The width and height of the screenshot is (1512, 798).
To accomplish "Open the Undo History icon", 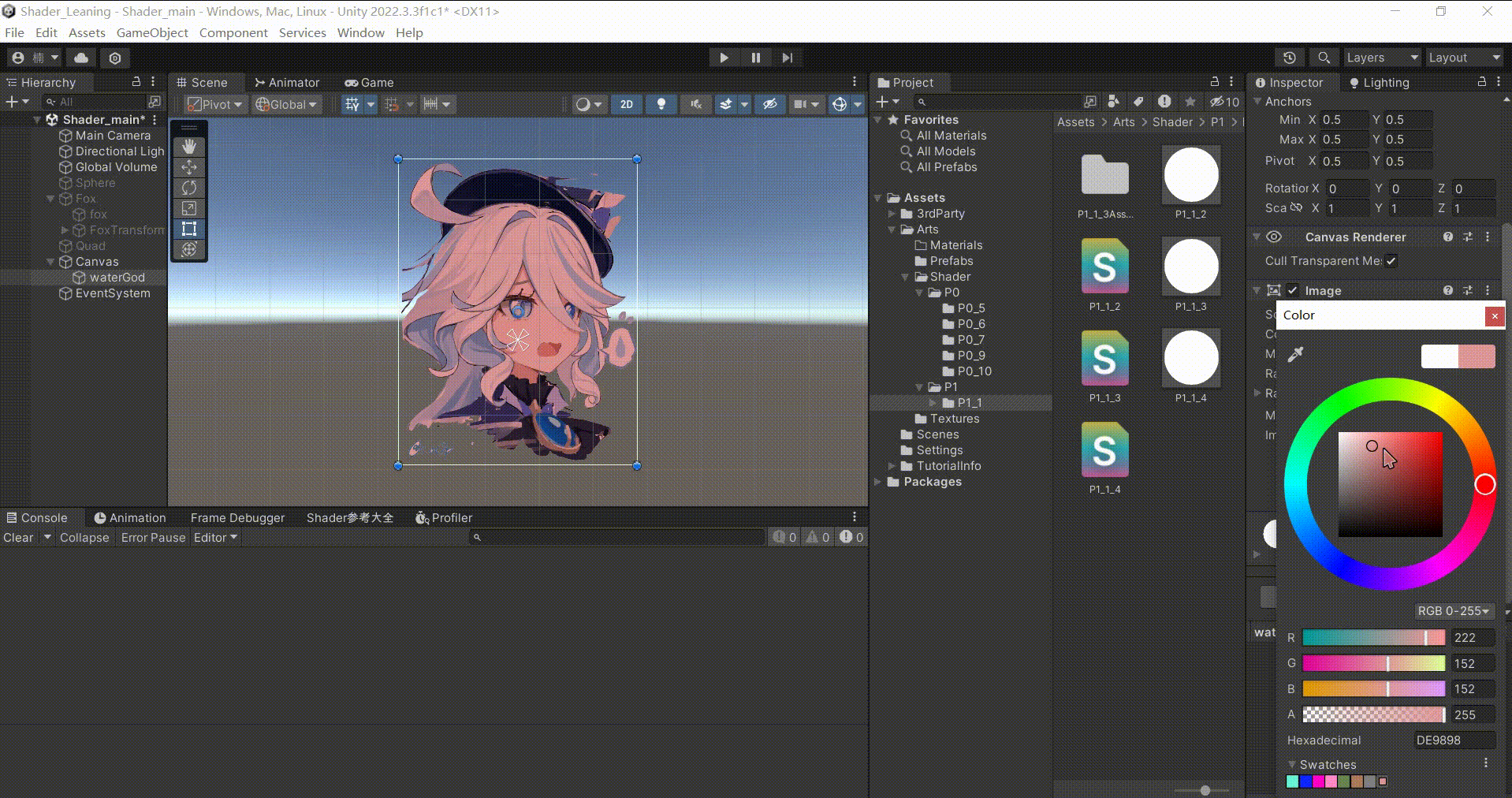I will point(1289,58).
